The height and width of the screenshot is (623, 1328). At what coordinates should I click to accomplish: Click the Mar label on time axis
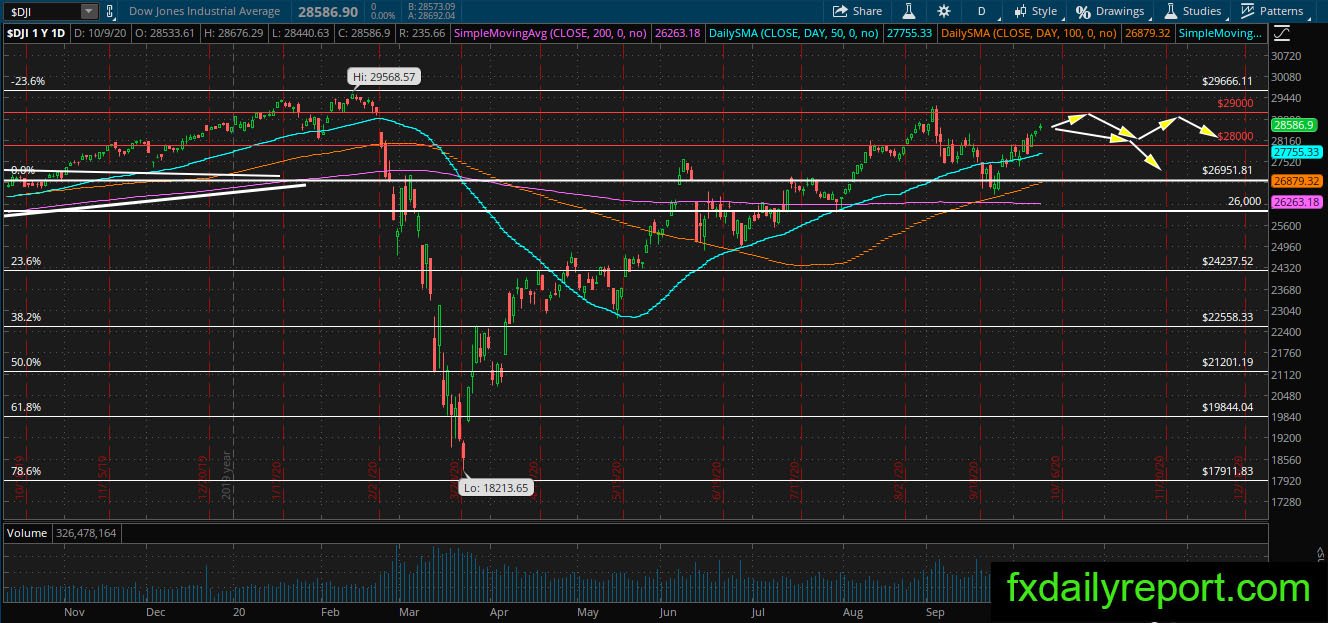(x=408, y=610)
